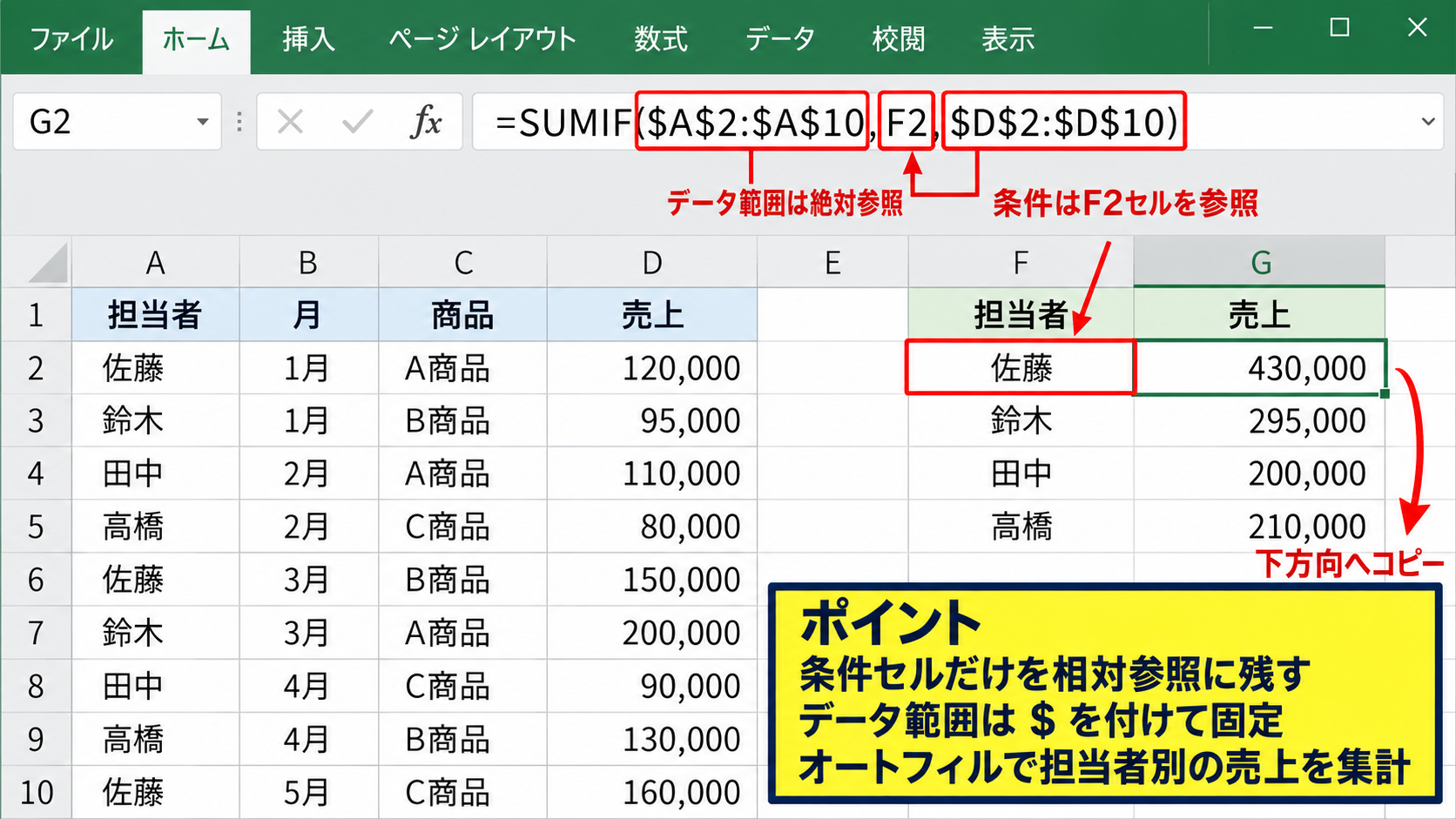Click cell G2 with value 430,000
The image size is (1456, 819).
click(1259, 367)
